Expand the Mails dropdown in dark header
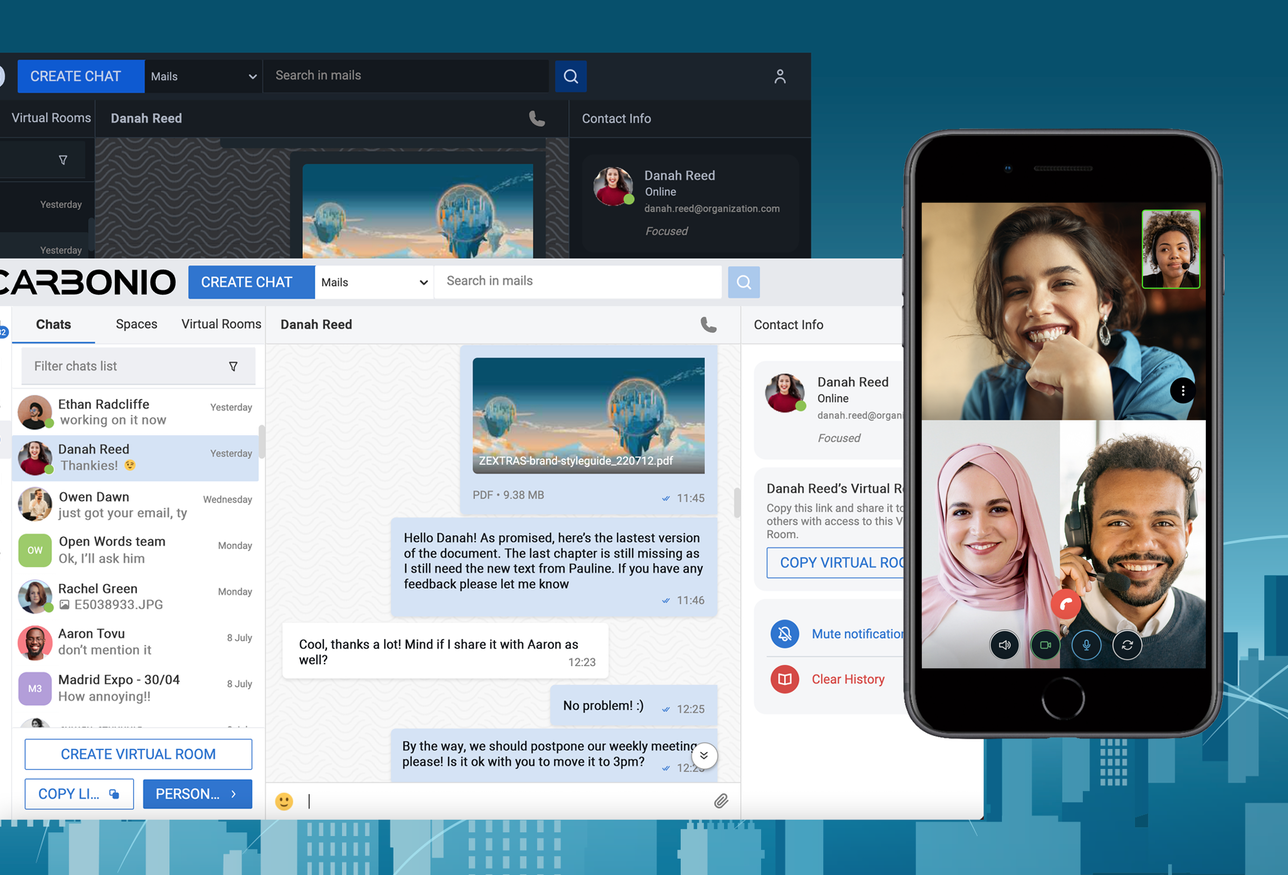Viewport: 1288px width, 875px height. (x=203, y=76)
